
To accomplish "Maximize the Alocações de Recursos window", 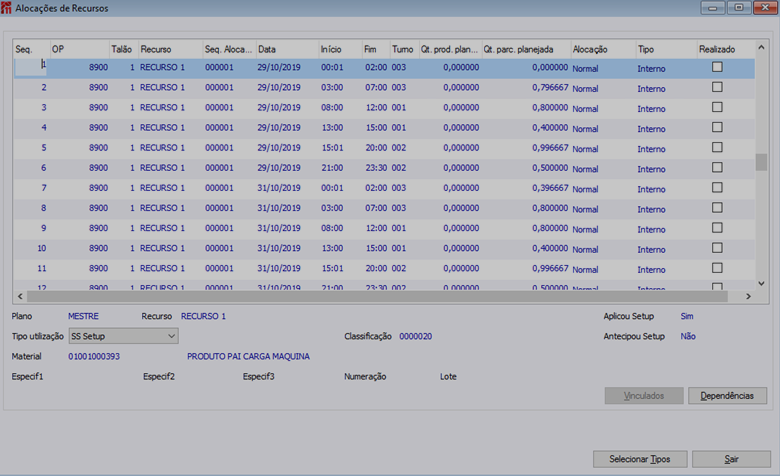I will pos(739,7).
